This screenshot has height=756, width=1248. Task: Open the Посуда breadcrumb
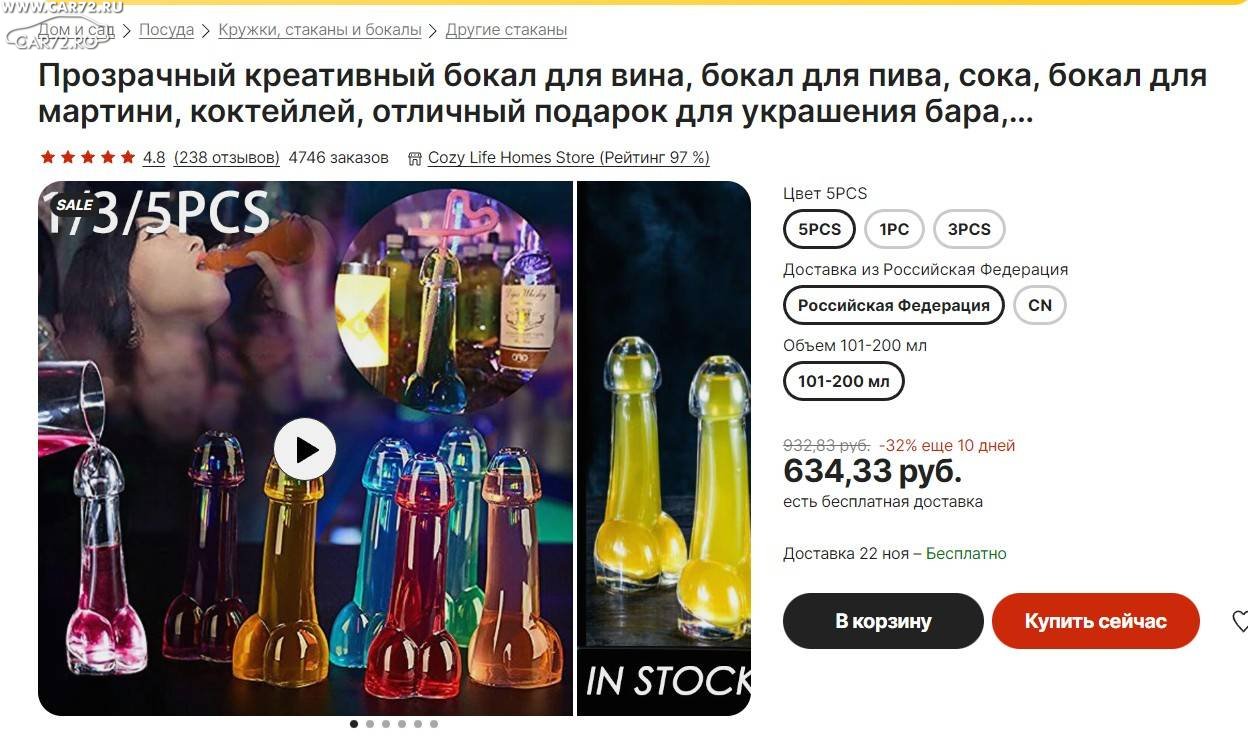tap(166, 30)
